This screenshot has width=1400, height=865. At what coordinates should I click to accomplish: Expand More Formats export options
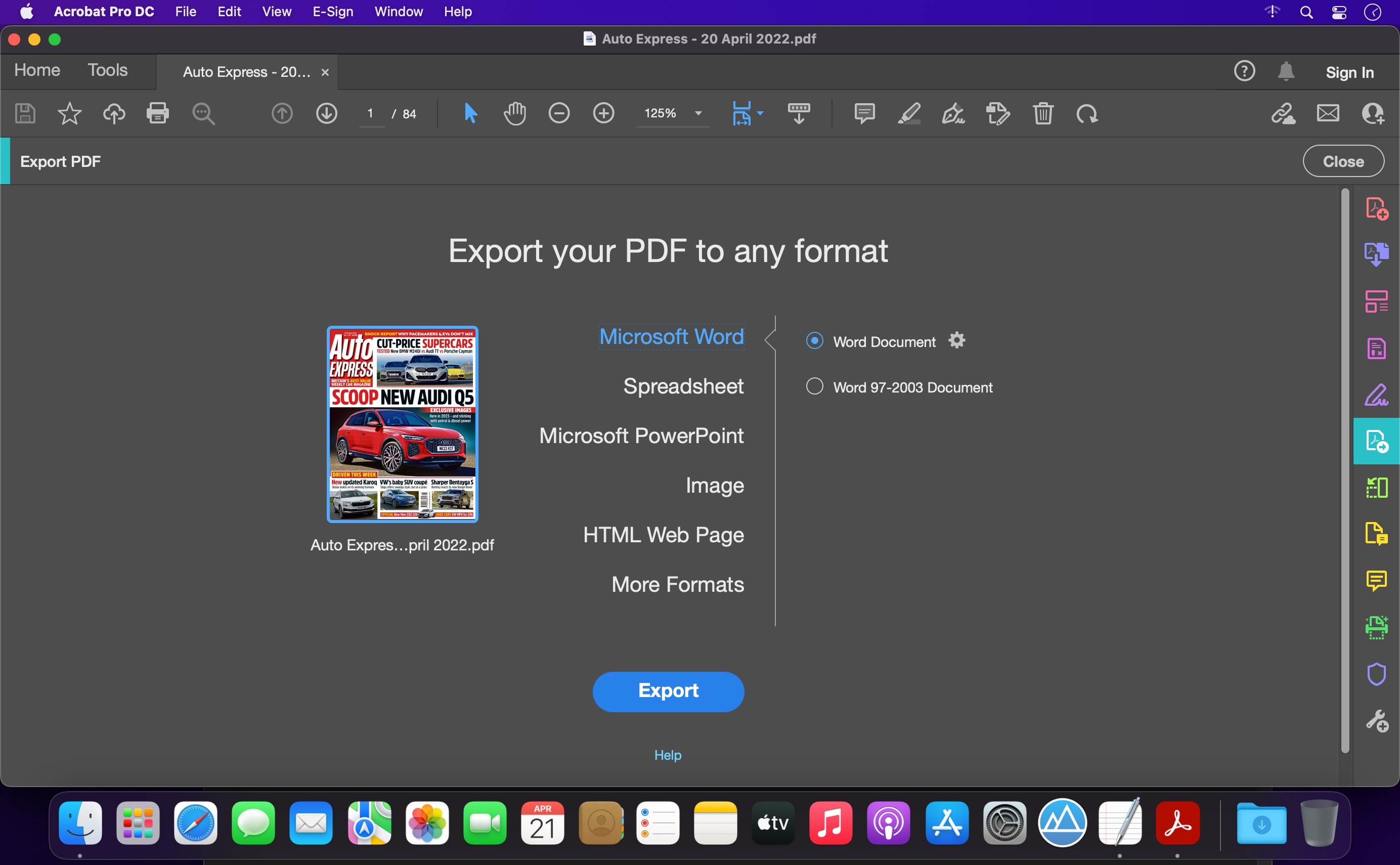point(677,584)
